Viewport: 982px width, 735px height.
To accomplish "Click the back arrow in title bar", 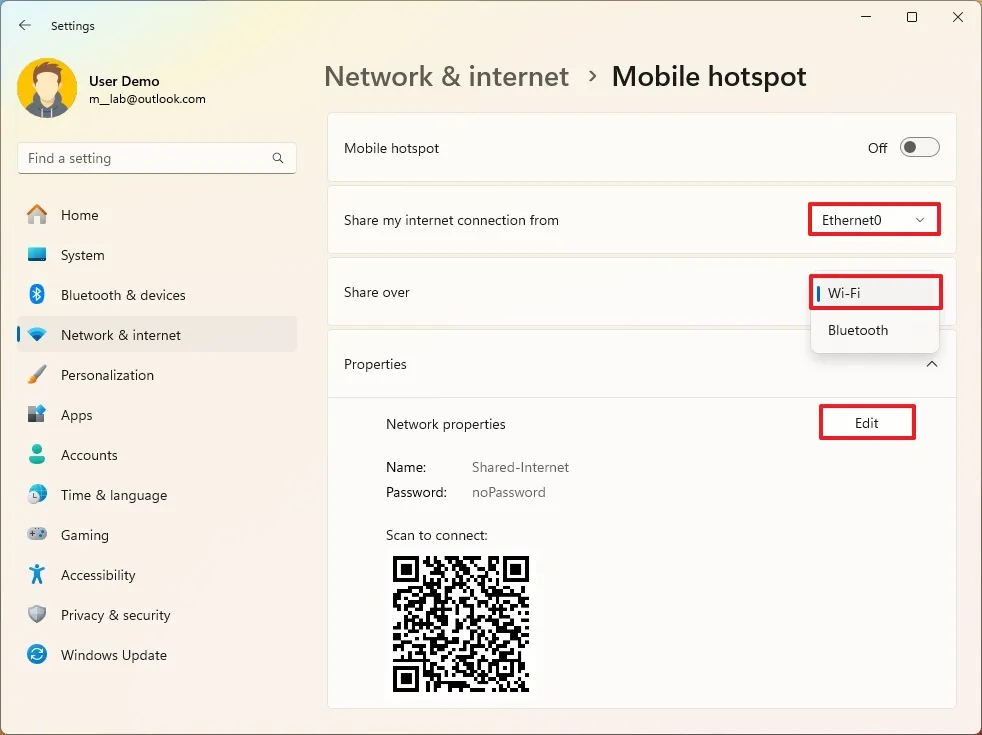I will tap(25, 26).
